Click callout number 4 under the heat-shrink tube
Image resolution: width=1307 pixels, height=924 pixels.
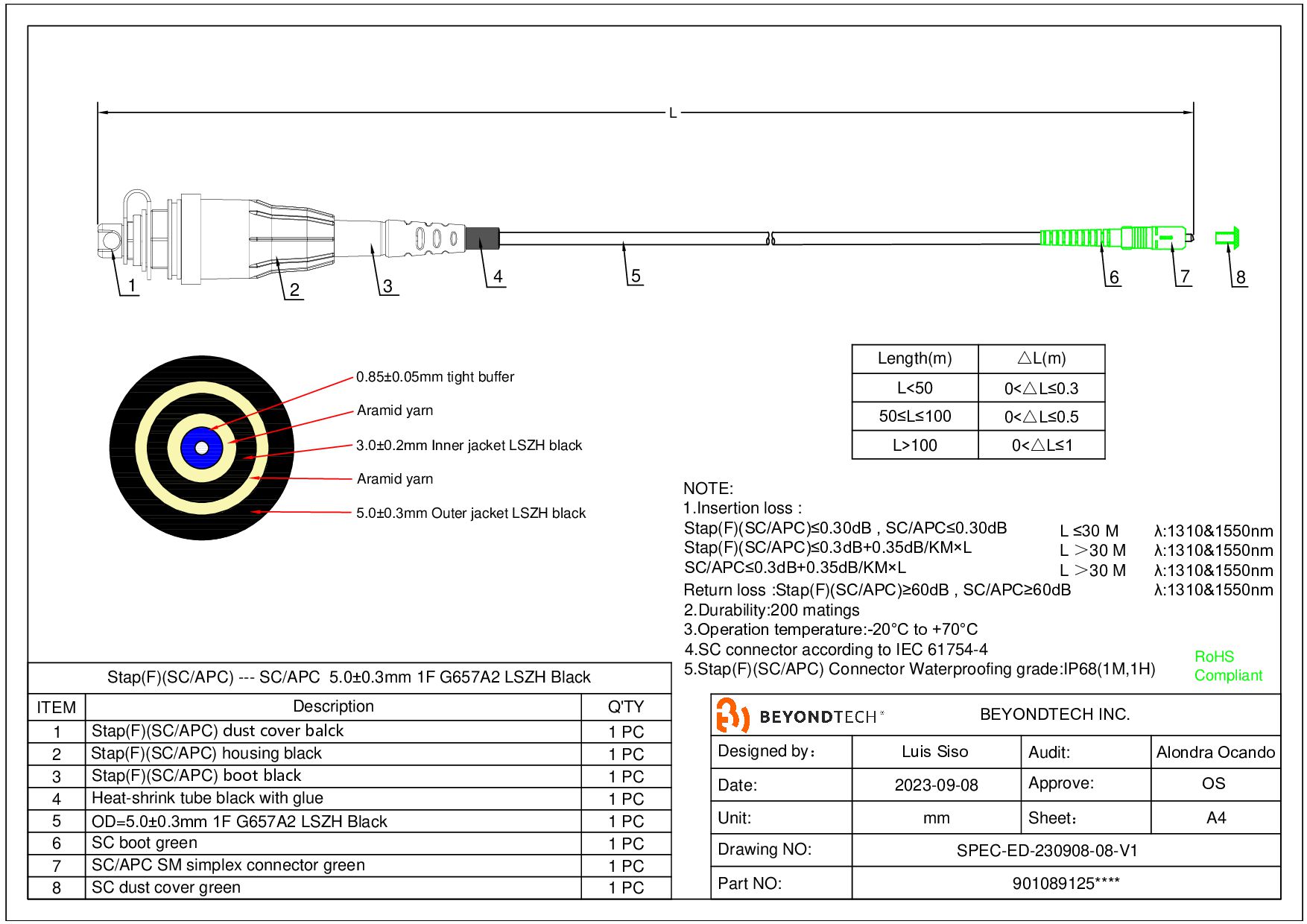point(498,276)
